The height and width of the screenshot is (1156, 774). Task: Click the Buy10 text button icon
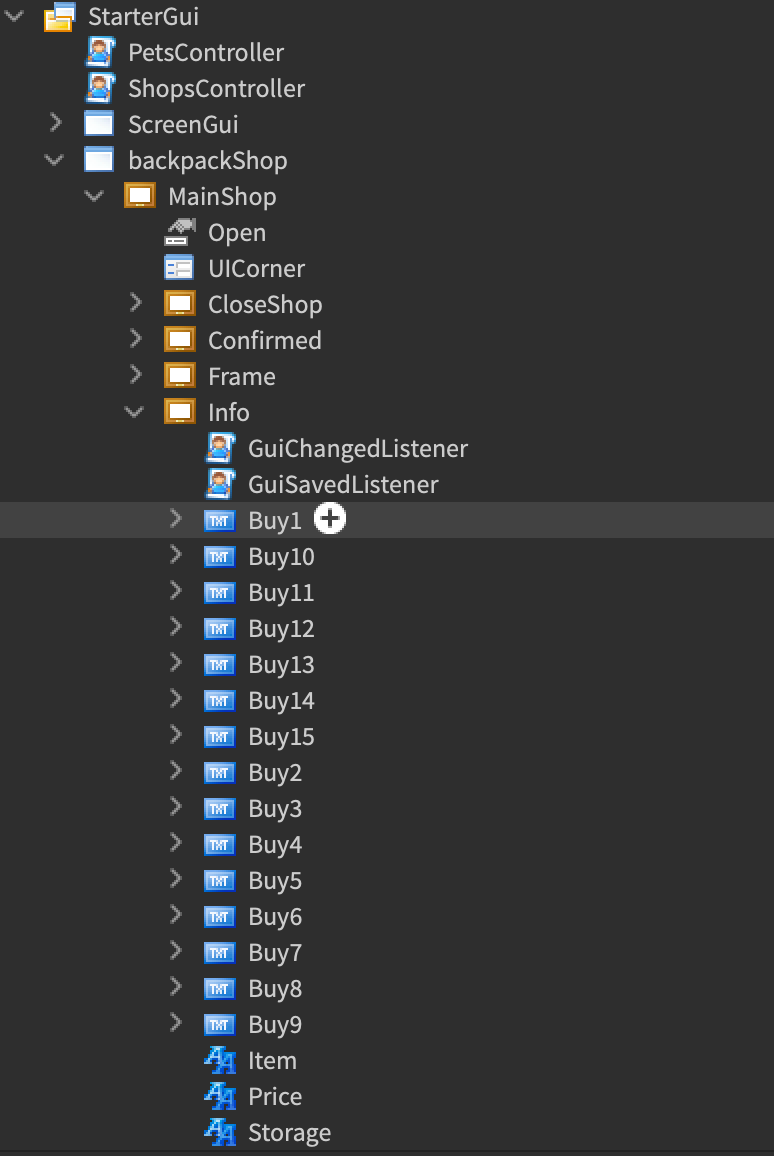219,556
